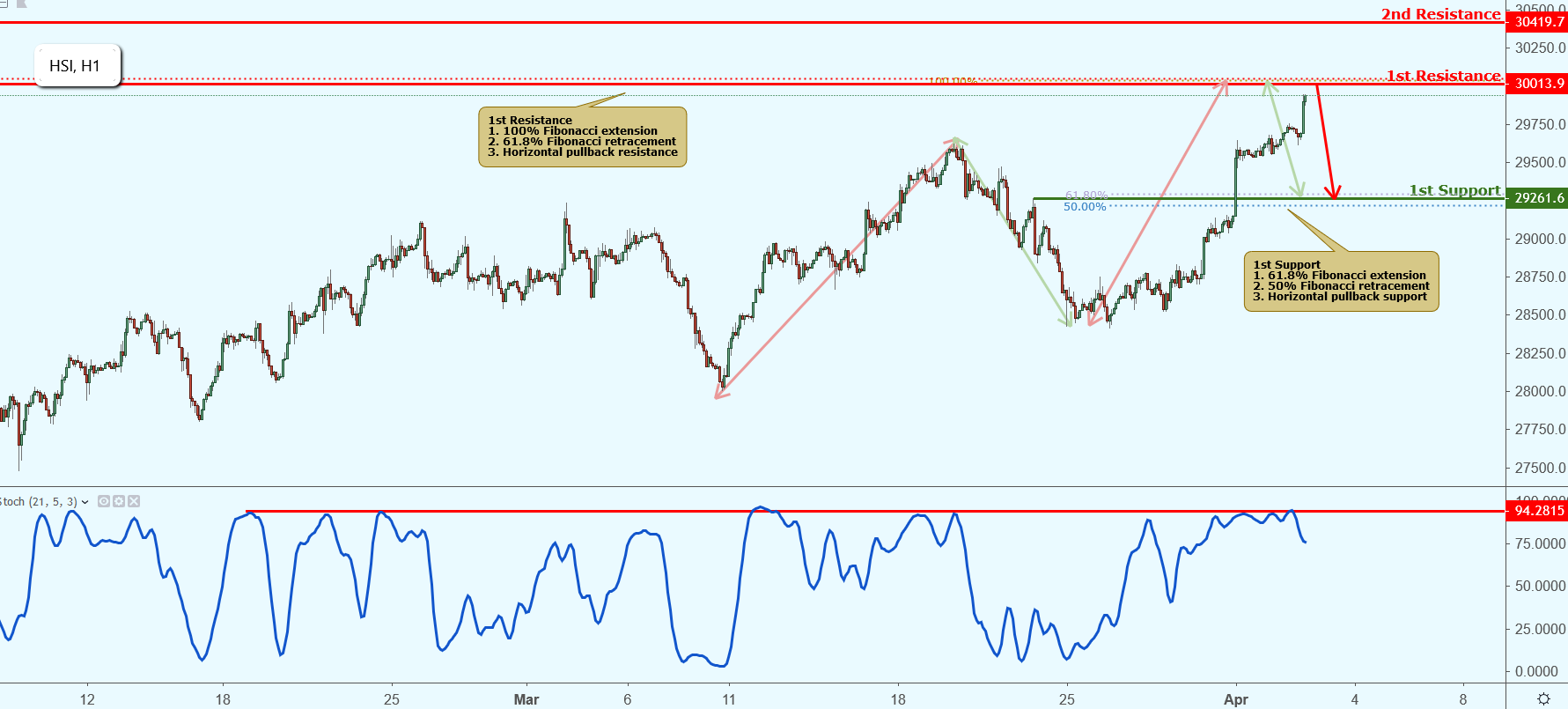Click the Stoch (21, 5, 3) indicator title
This screenshot has width=1568, height=709.
click(39, 502)
